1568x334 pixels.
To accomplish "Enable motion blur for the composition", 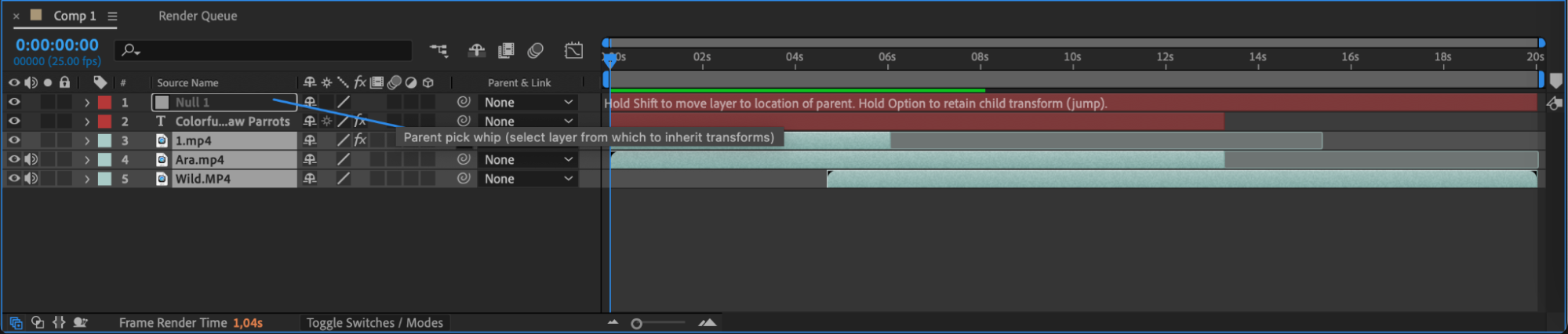I will [x=536, y=51].
